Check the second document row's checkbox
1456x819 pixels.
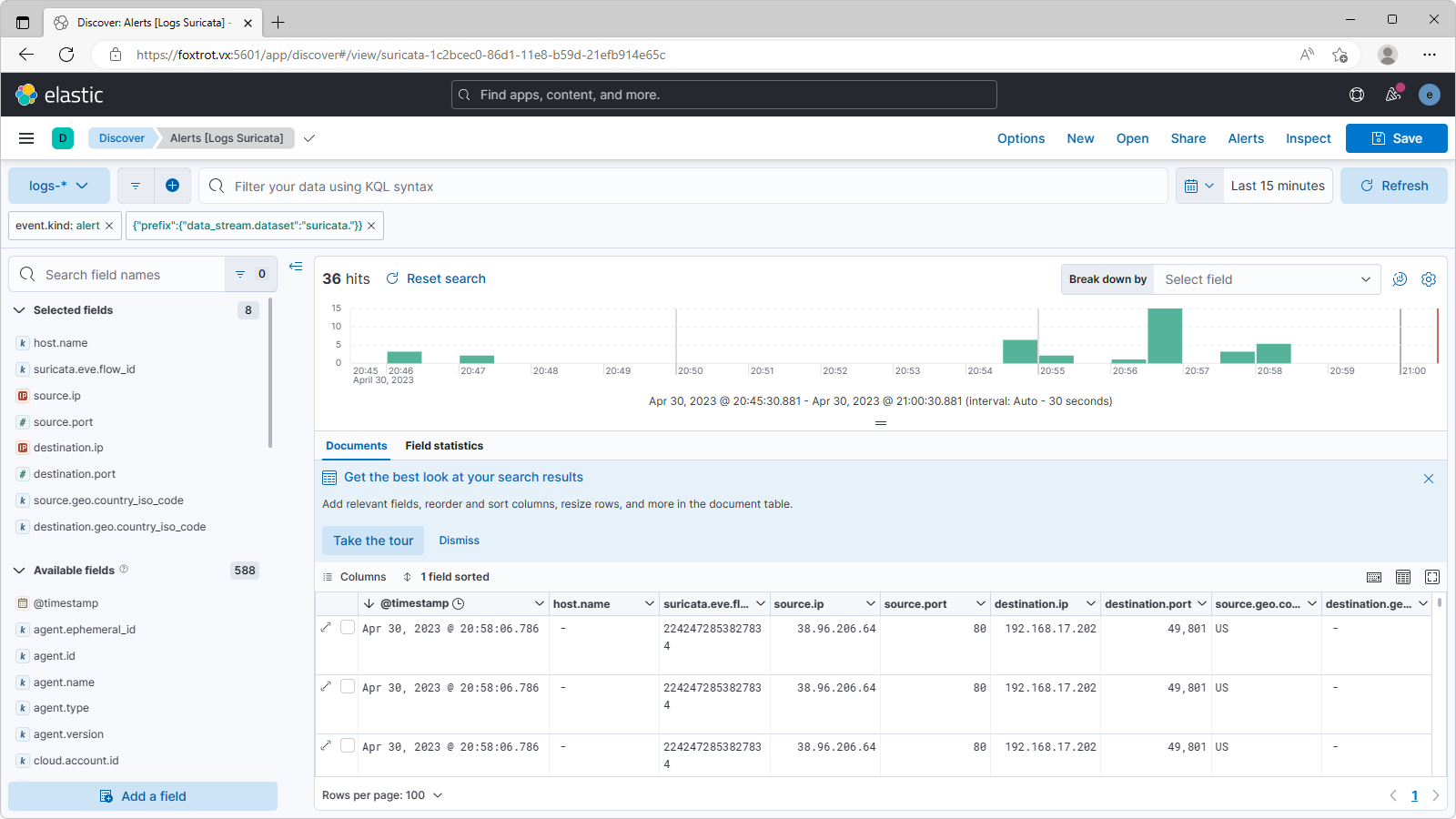click(x=348, y=686)
